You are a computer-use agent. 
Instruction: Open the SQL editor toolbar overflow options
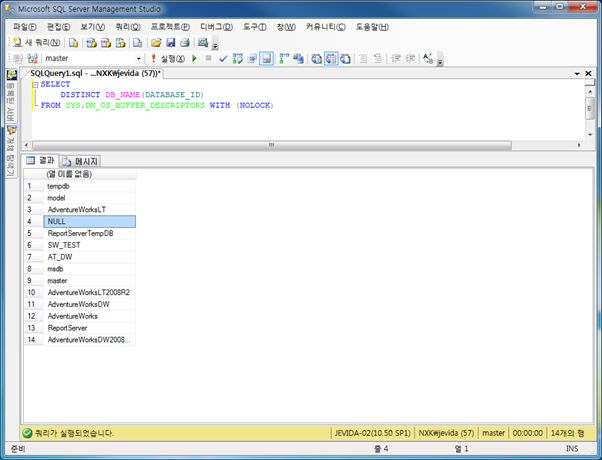[440, 60]
